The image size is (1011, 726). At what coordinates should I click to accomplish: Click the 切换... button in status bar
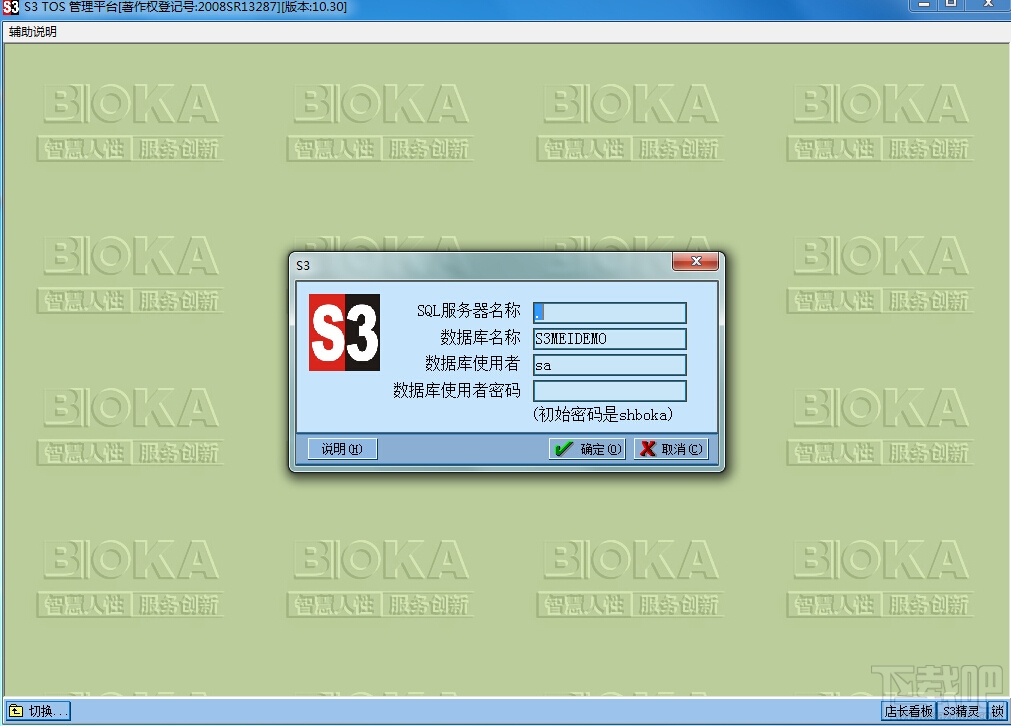pos(37,711)
